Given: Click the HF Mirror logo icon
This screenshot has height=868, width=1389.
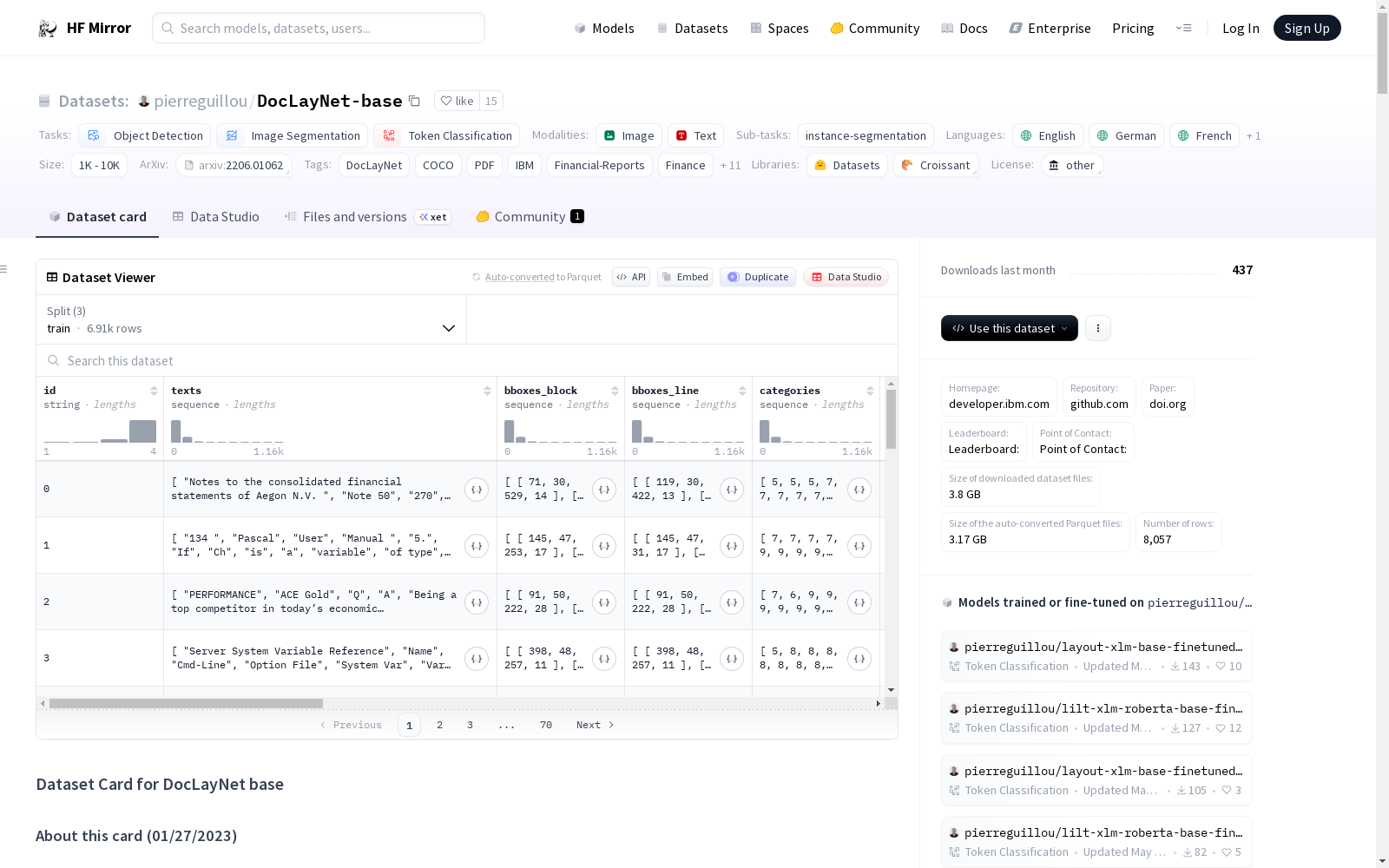Looking at the screenshot, I should point(48,29).
